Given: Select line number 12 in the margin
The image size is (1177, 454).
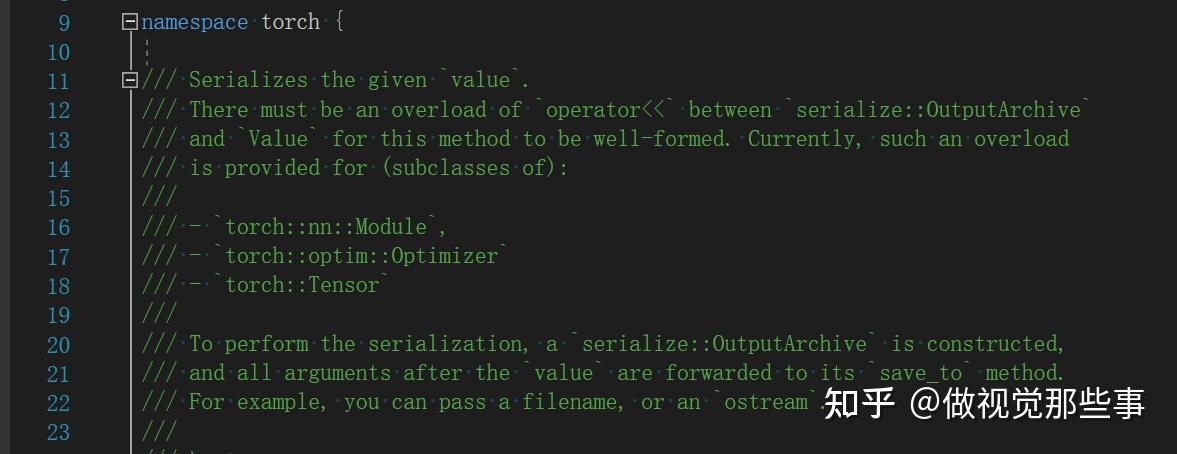Looking at the screenshot, I should 58,110.
